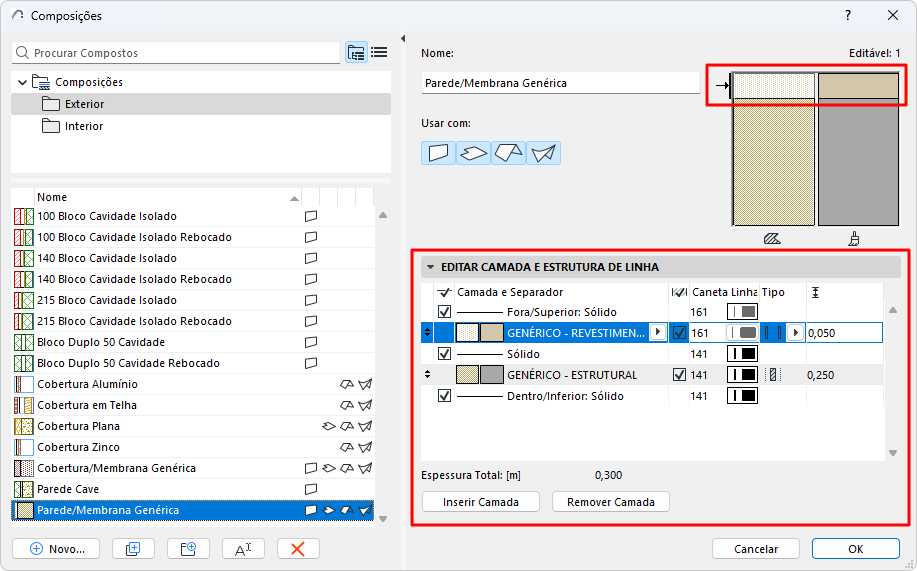Image resolution: width=917 pixels, height=571 pixels.
Task: Open the help question mark
Action: pyautogui.click(x=848, y=16)
